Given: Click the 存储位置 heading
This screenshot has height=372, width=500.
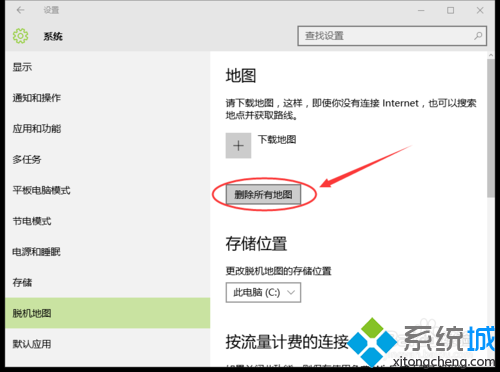Looking at the screenshot, I should [256, 243].
